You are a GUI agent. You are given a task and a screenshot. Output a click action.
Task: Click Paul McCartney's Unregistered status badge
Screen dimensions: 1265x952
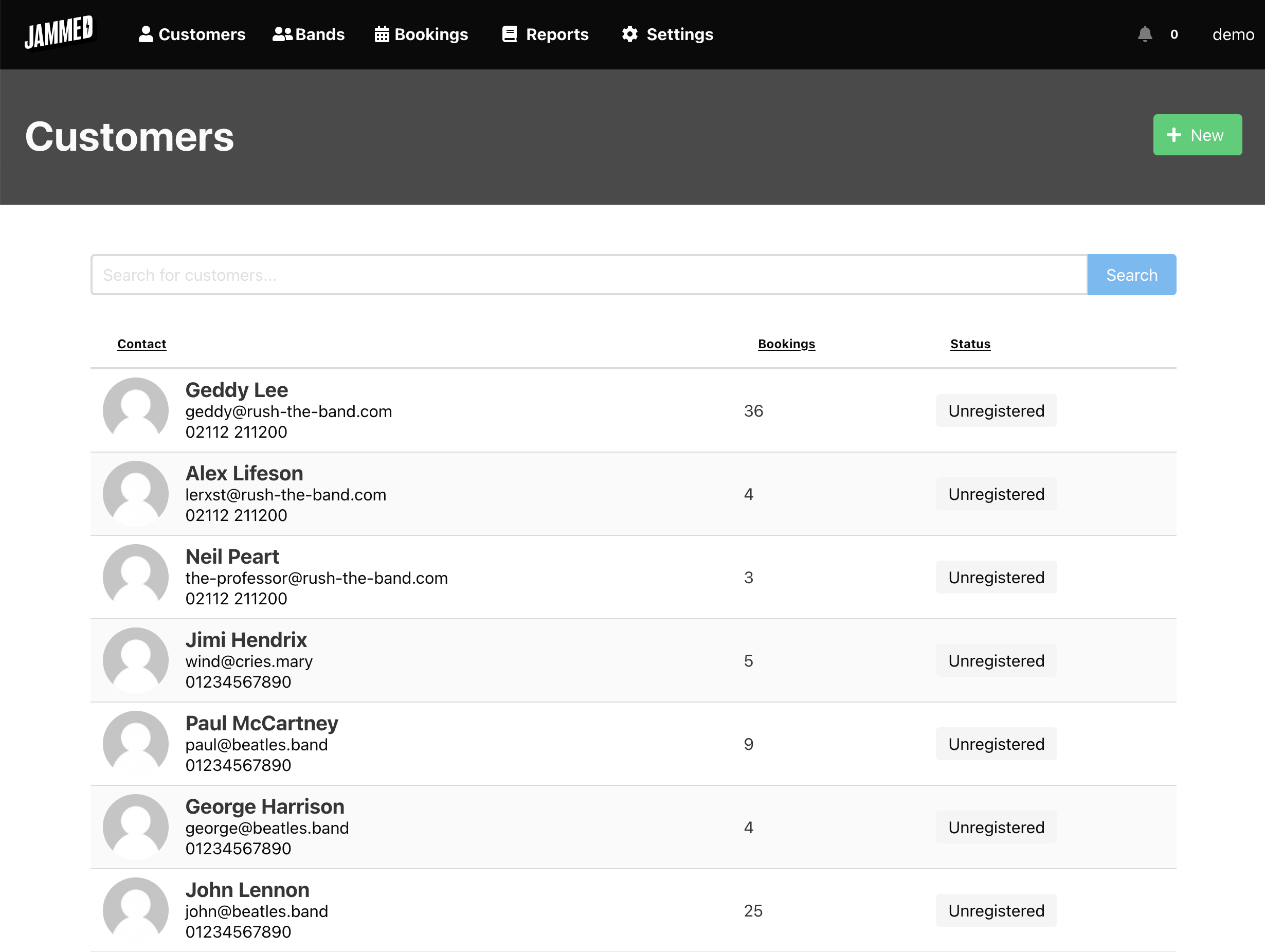996,744
